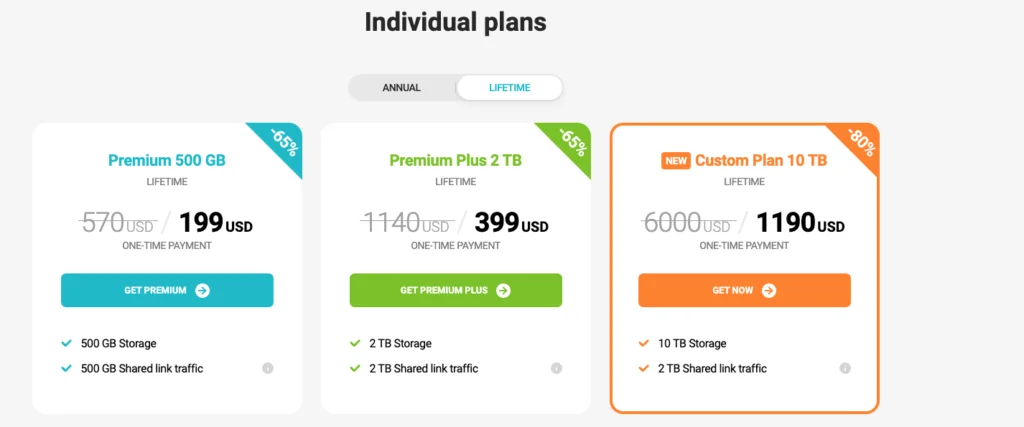Open info icon for 500 GB shared link traffic
Image resolution: width=1024 pixels, height=427 pixels.
(x=268, y=368)
